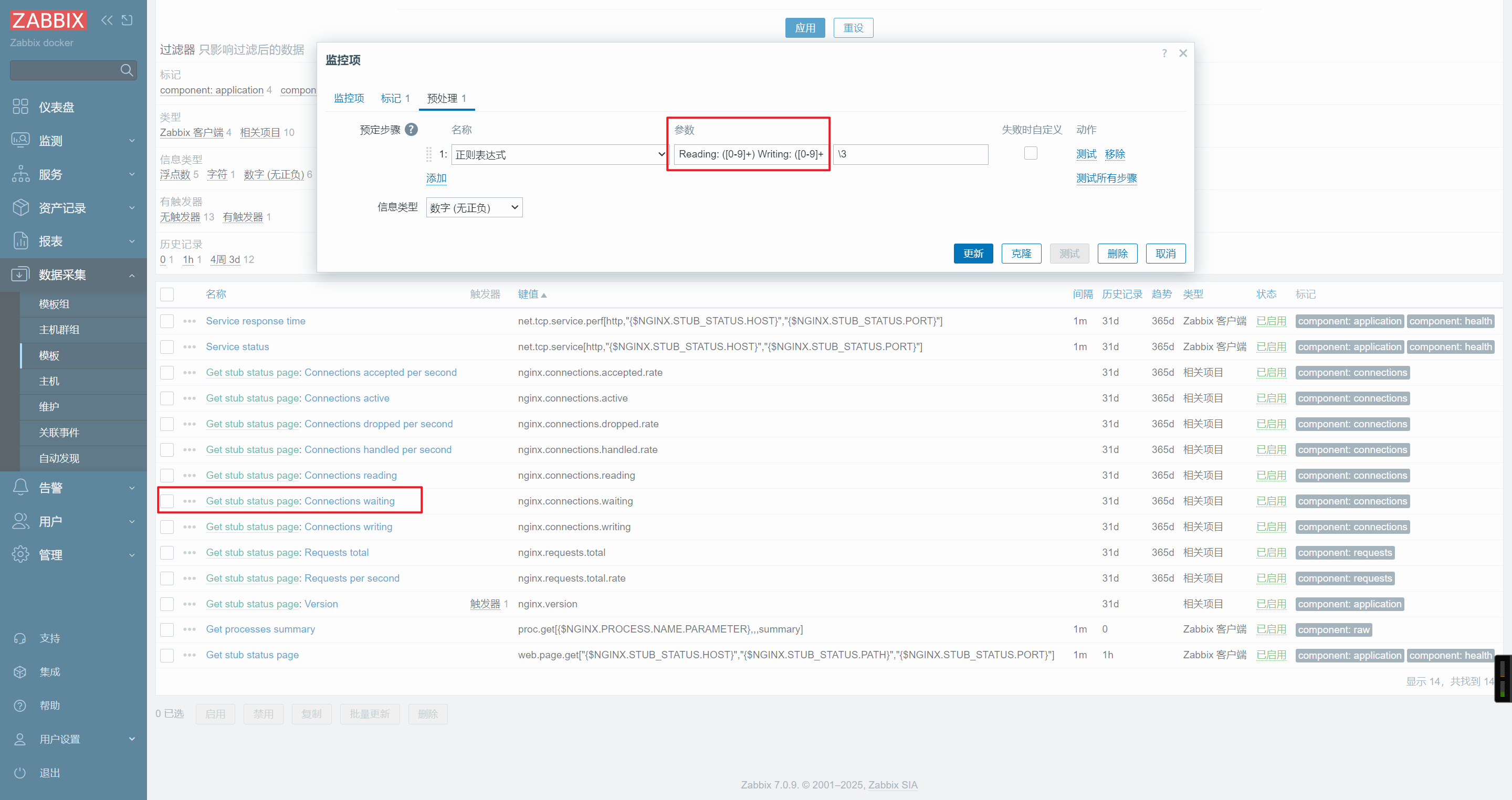The width and height of the screenshot is (1512, 800).
Task: Open the three-dot menu for Connections waiting
Action: click(x=190, y=501)
